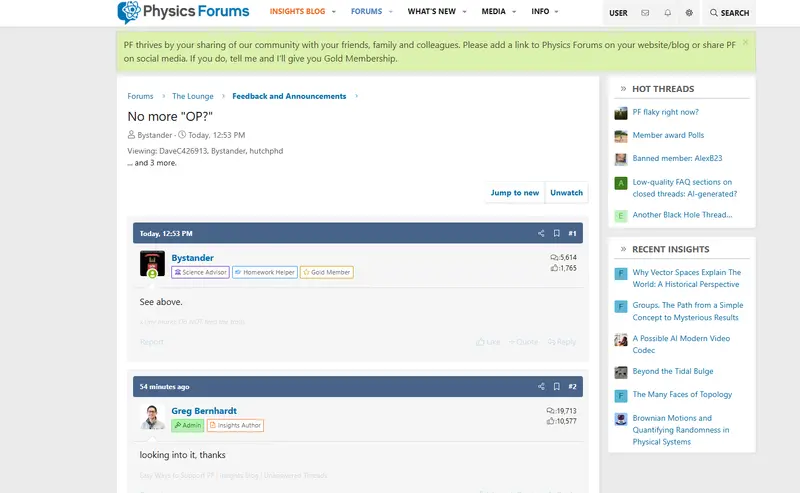The width and height of the screenshot is (800, 493).
Task: Share post #1 via share icon
Action: [541, 233]
